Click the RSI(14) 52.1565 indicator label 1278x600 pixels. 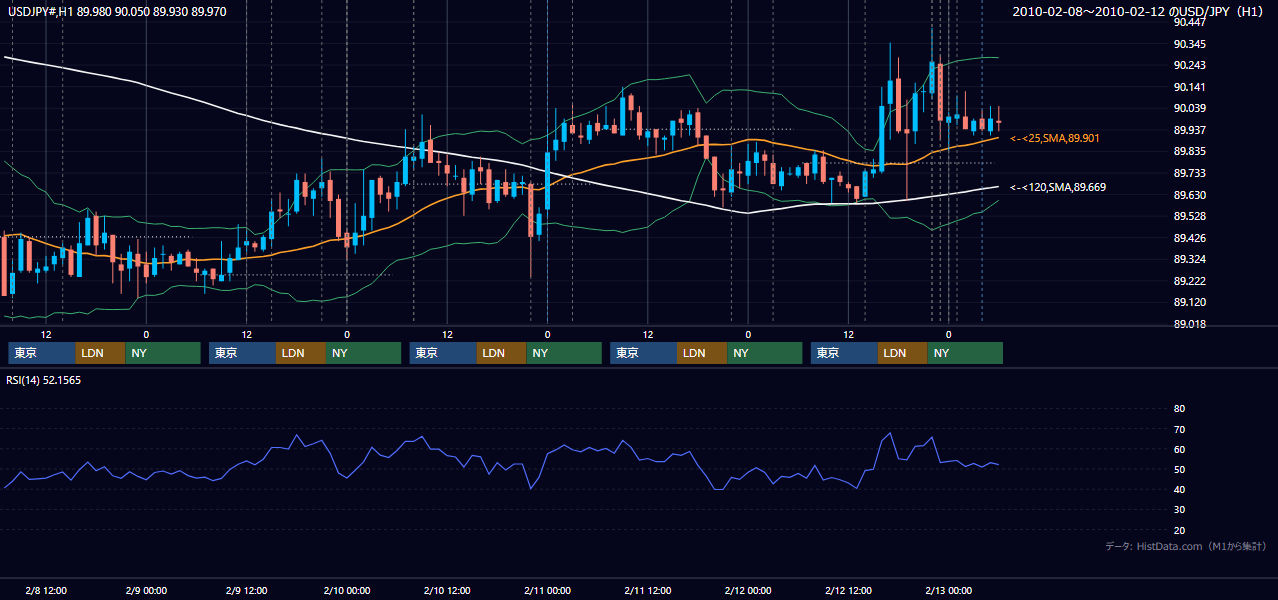(x=44, y=380)
